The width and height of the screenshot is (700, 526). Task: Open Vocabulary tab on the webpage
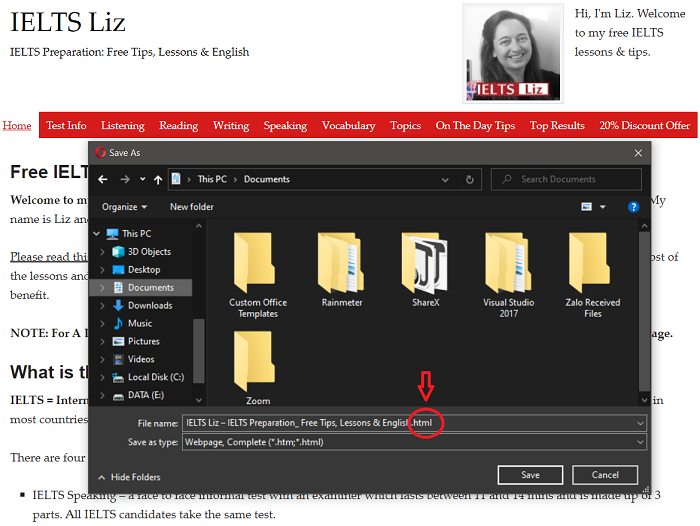(348, 125)
